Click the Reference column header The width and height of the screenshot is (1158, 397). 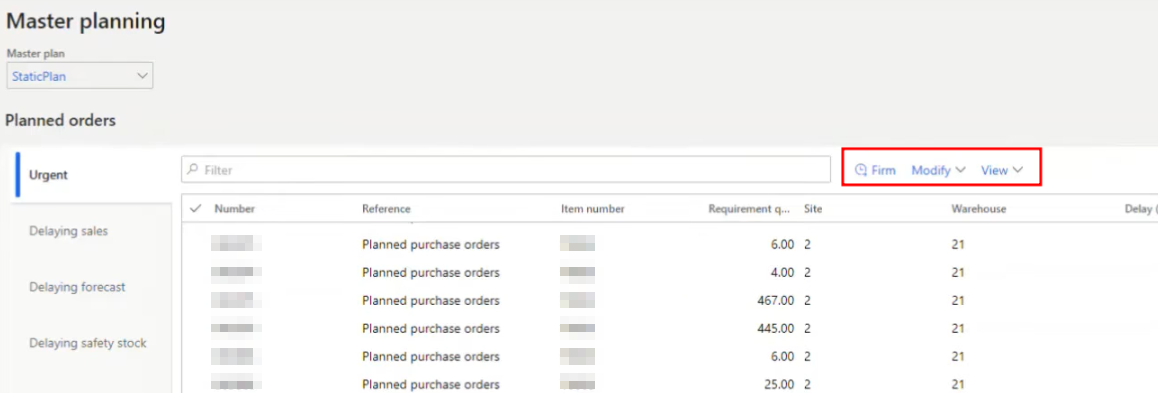click(x=386, y=209)
